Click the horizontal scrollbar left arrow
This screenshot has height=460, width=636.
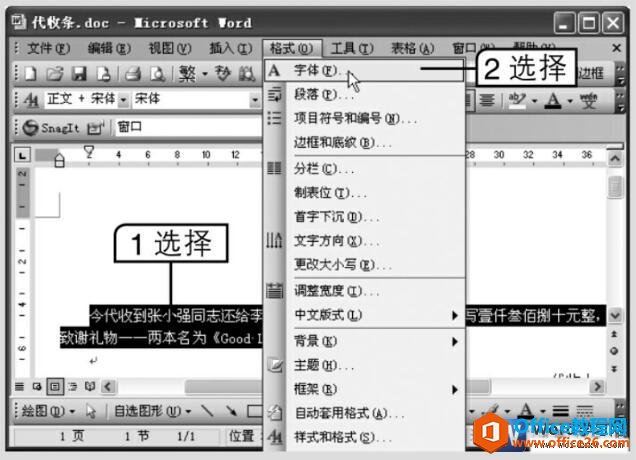tap(108, 386)
